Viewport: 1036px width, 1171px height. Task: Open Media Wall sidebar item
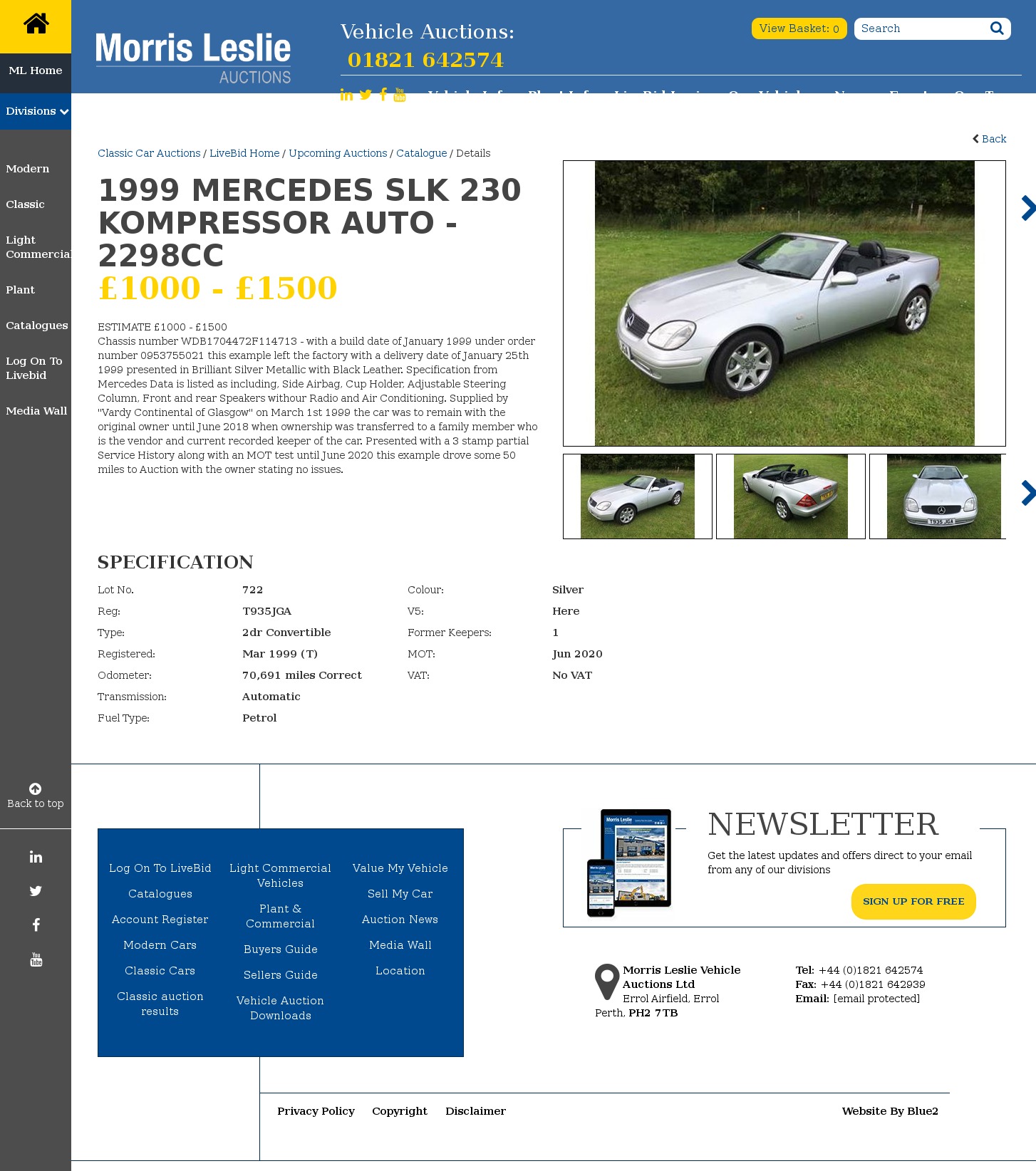(x=36, y=411)
